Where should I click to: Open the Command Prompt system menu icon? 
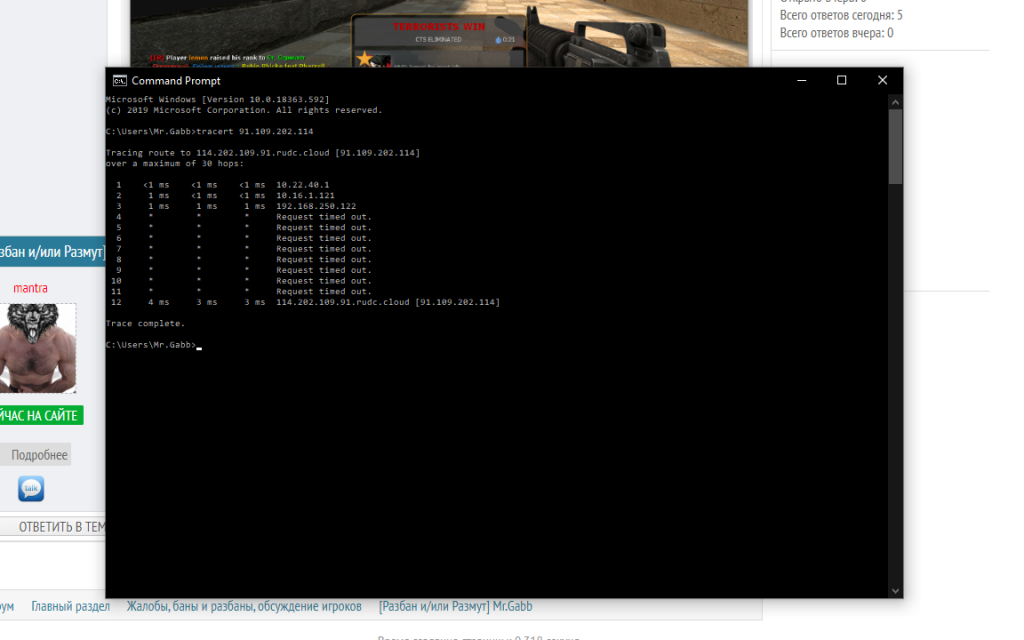coord(119,80)
